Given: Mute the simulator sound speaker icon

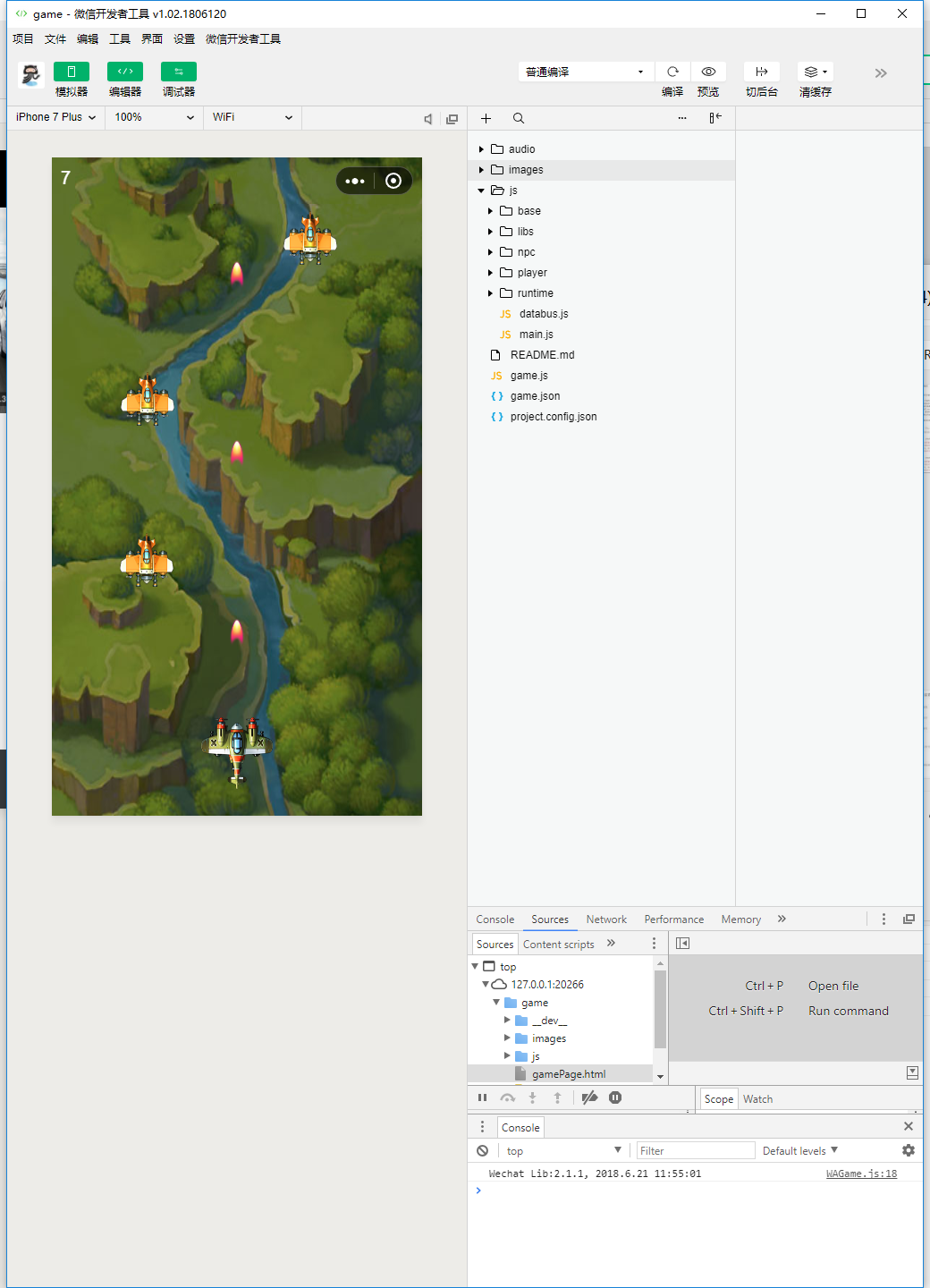Looking at the screenshot, I should pyautogui.click(x=428, y=119).
